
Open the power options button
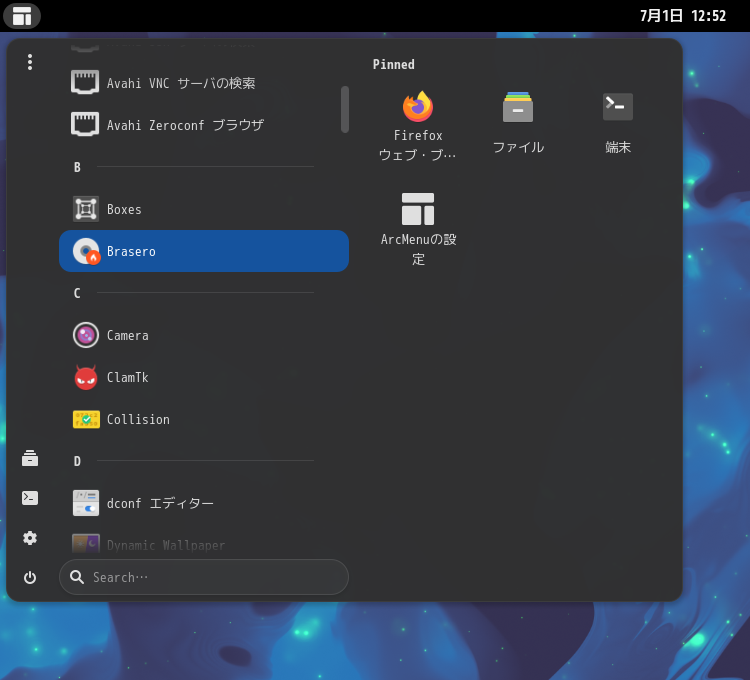pos(30,578)
